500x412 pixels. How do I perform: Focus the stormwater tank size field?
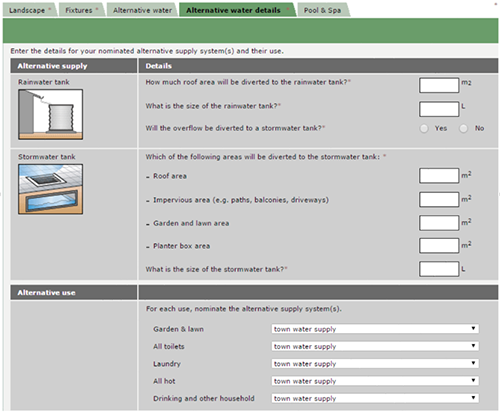tap(439, 269)
